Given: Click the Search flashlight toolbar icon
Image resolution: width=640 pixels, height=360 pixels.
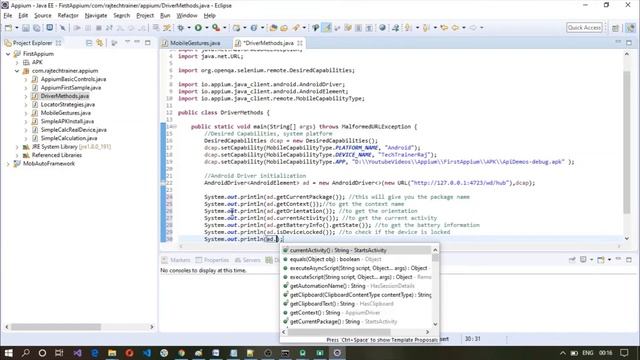Looking at the screenshot, I should (x=296, y=28).
